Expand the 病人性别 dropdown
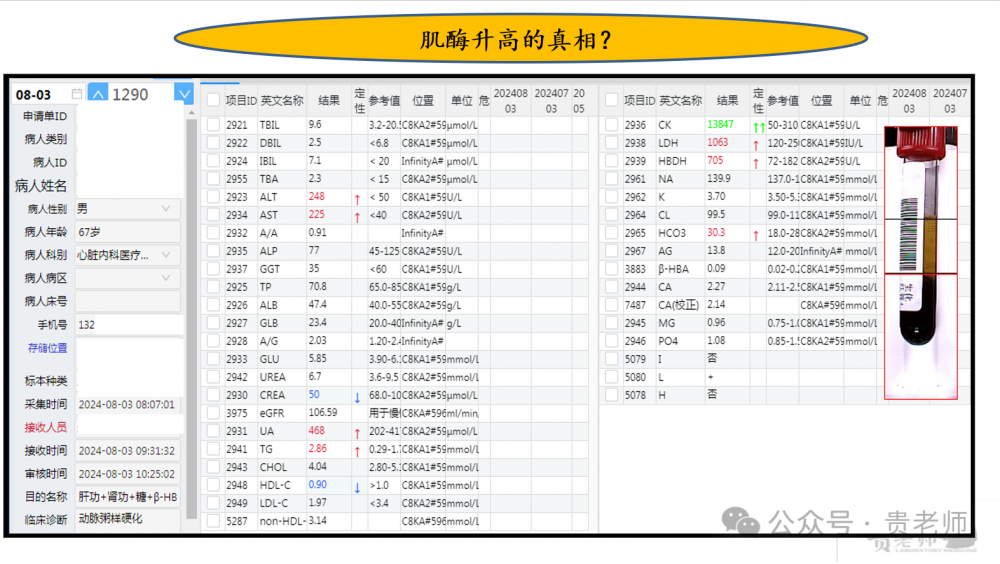The height and width of the screenshot is (564, 1000). pyautogui.click(x=166, y=209)
